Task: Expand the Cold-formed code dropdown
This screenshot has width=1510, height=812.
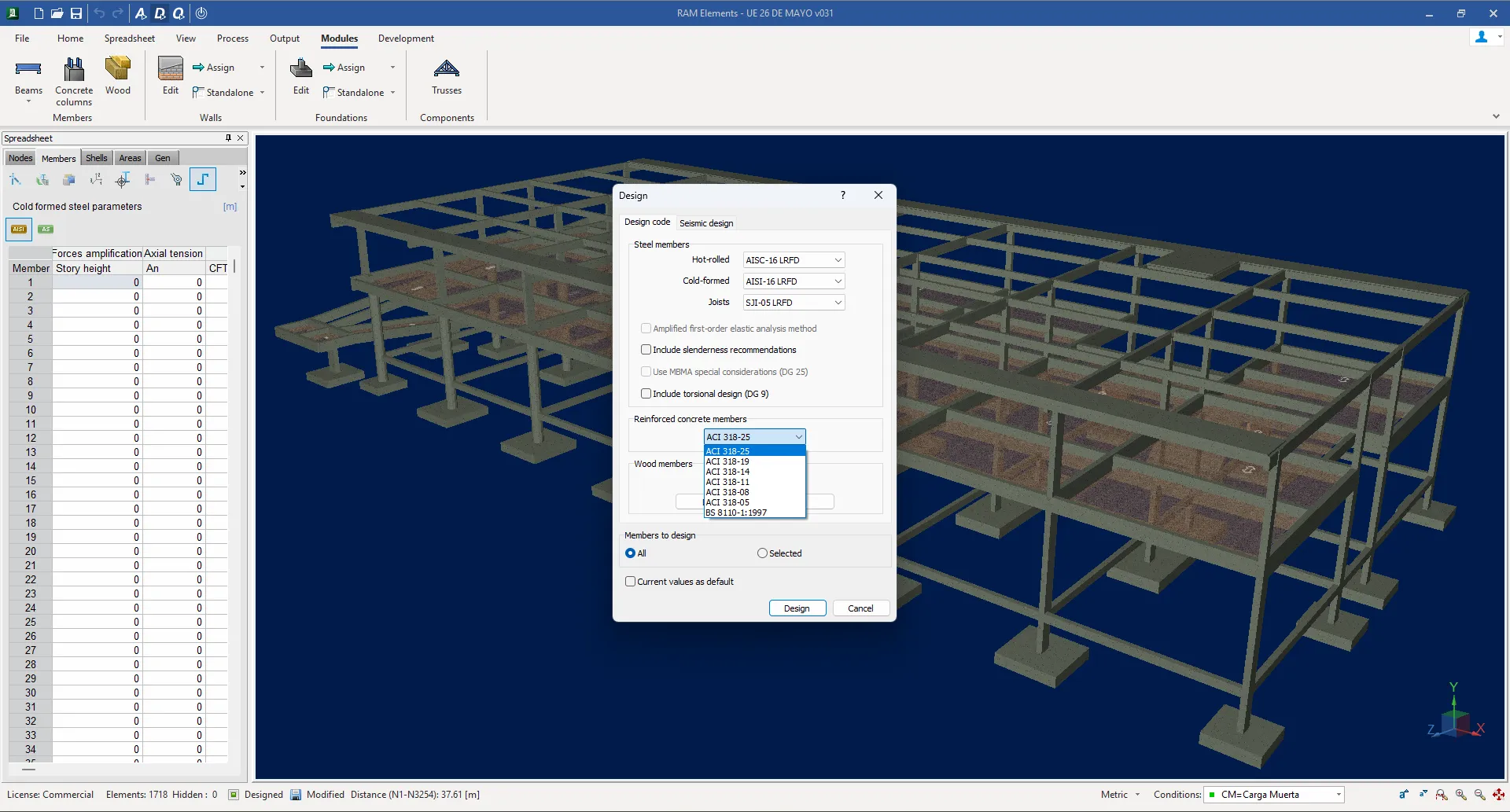Action: [794, 281]
